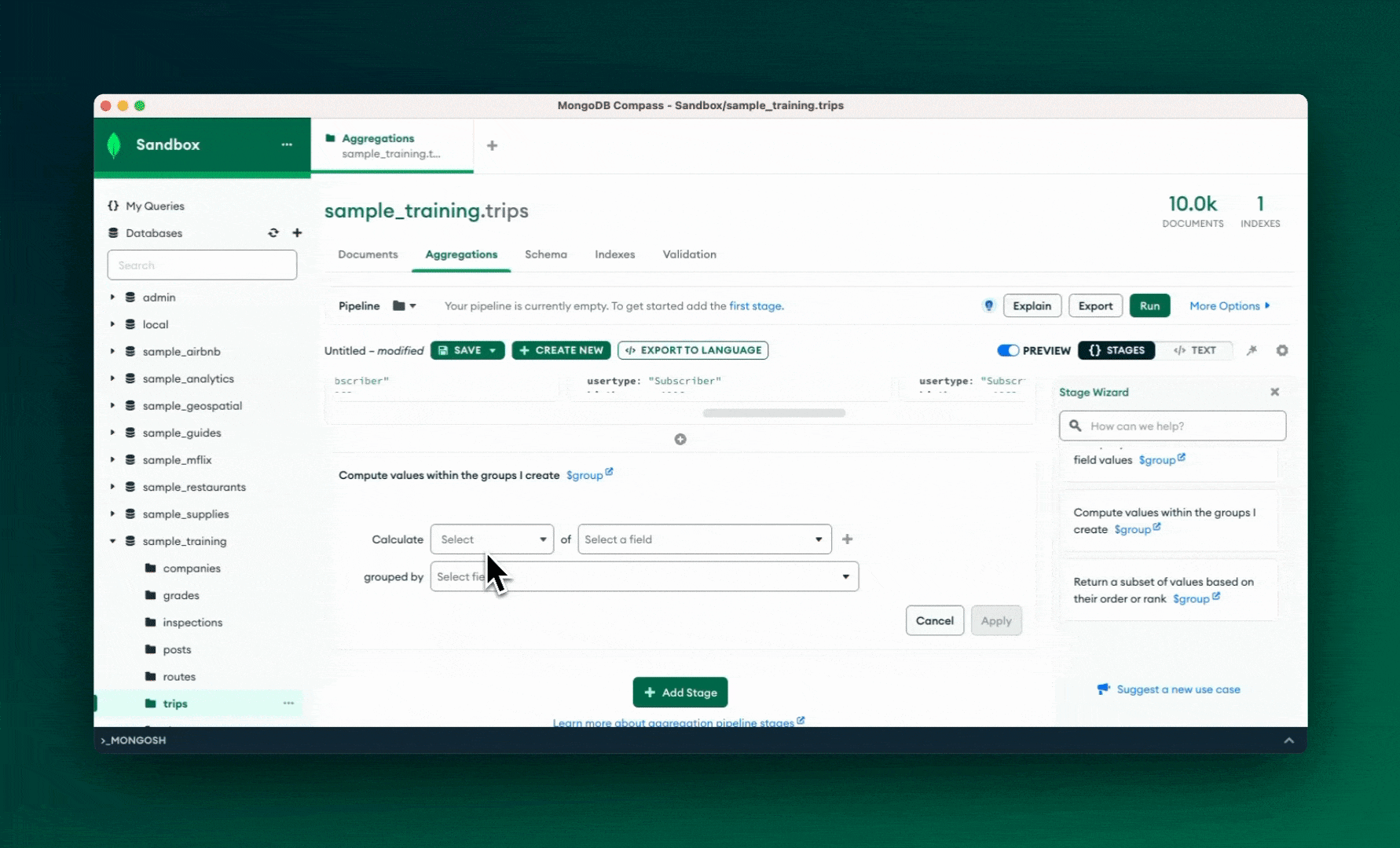1400x848 pixels.
Task: Collapse the sample_training database tree
Action: [112, 541]
